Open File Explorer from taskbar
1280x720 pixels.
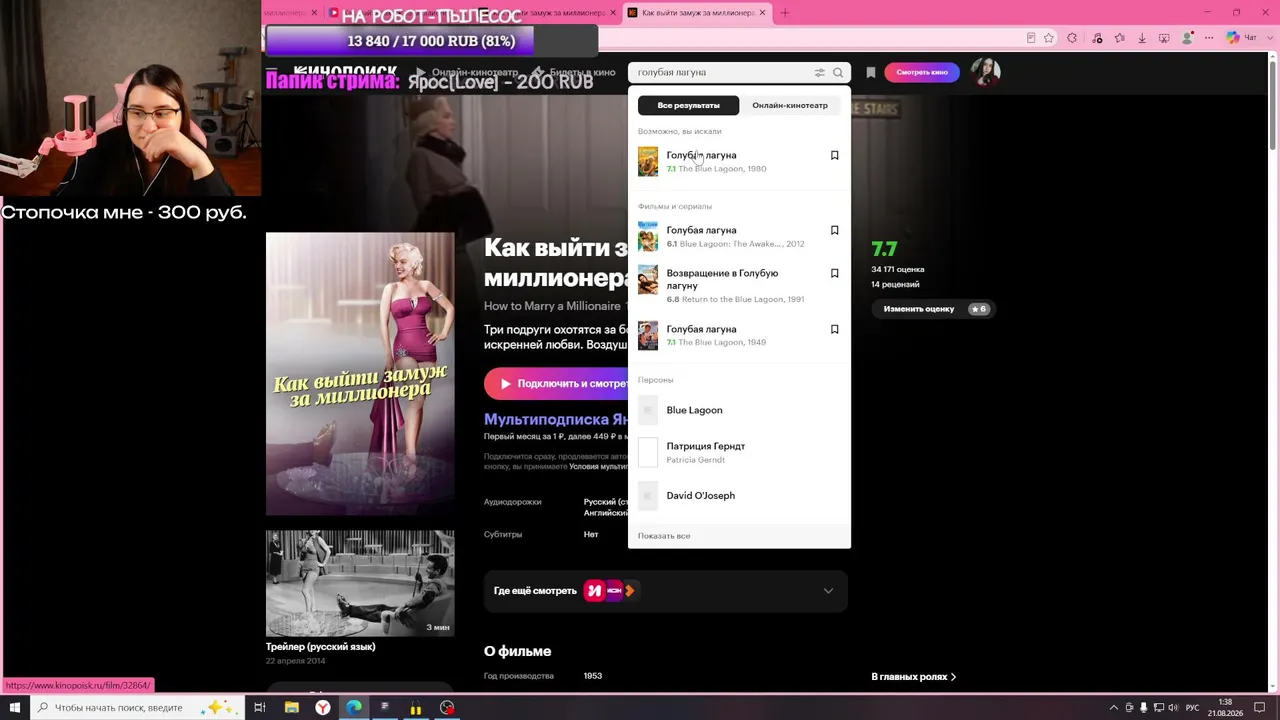coord(291,707)
